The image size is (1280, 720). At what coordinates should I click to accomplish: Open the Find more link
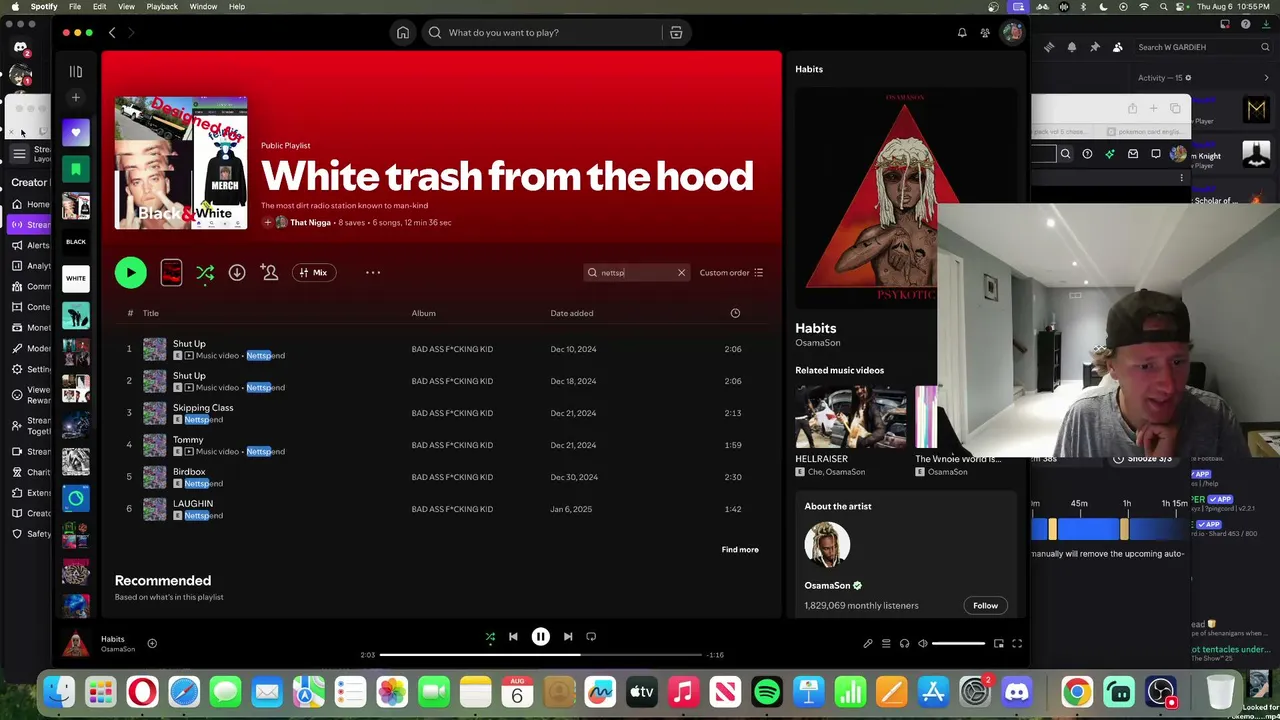(740, 549)
